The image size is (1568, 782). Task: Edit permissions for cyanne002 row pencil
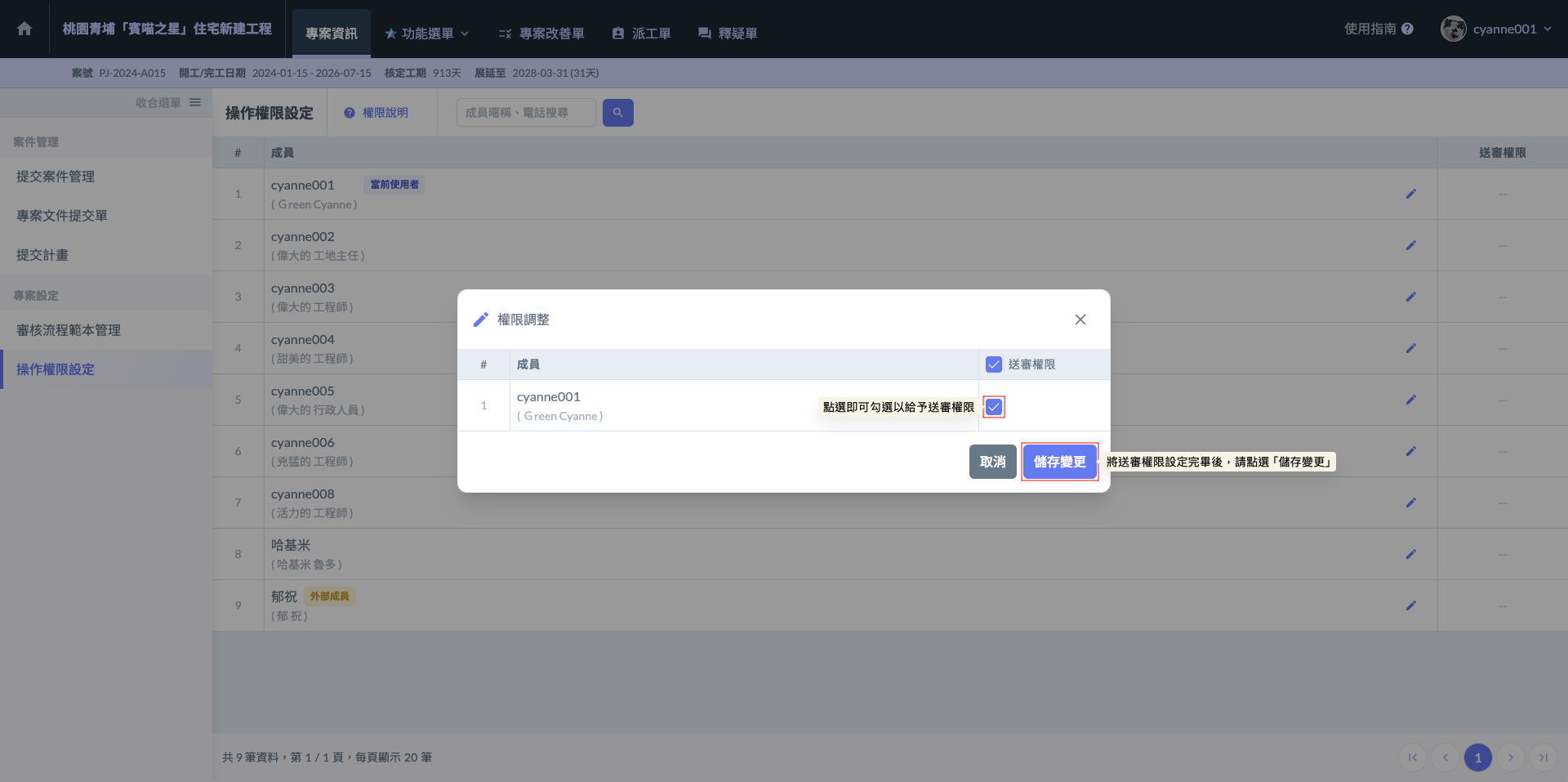pyautogui.click(x=1410, y=245)
